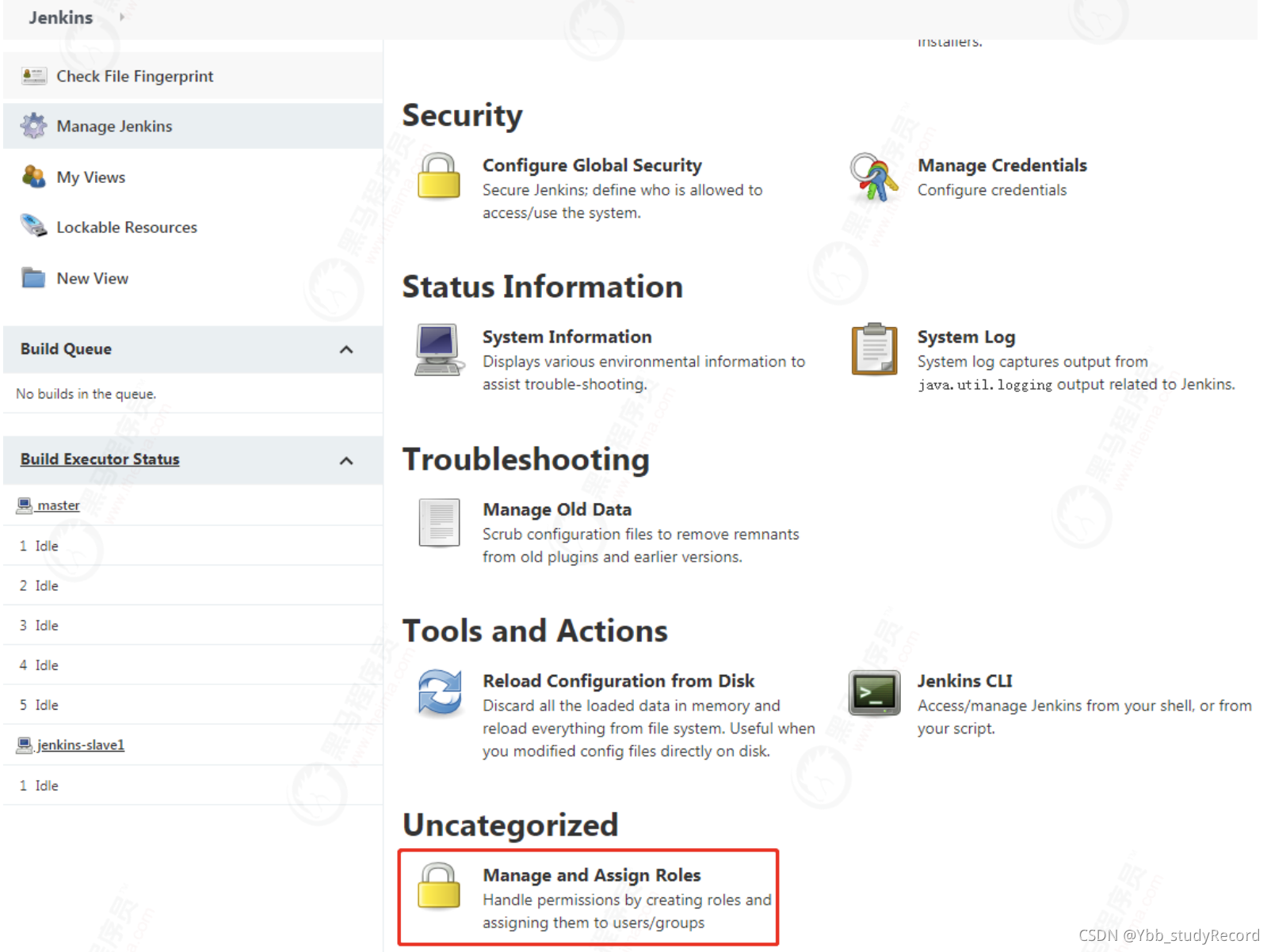This screenshot has height=952, width=1271.
Task: Click the Lockable Resources icon
Action: tap(33, 227)
